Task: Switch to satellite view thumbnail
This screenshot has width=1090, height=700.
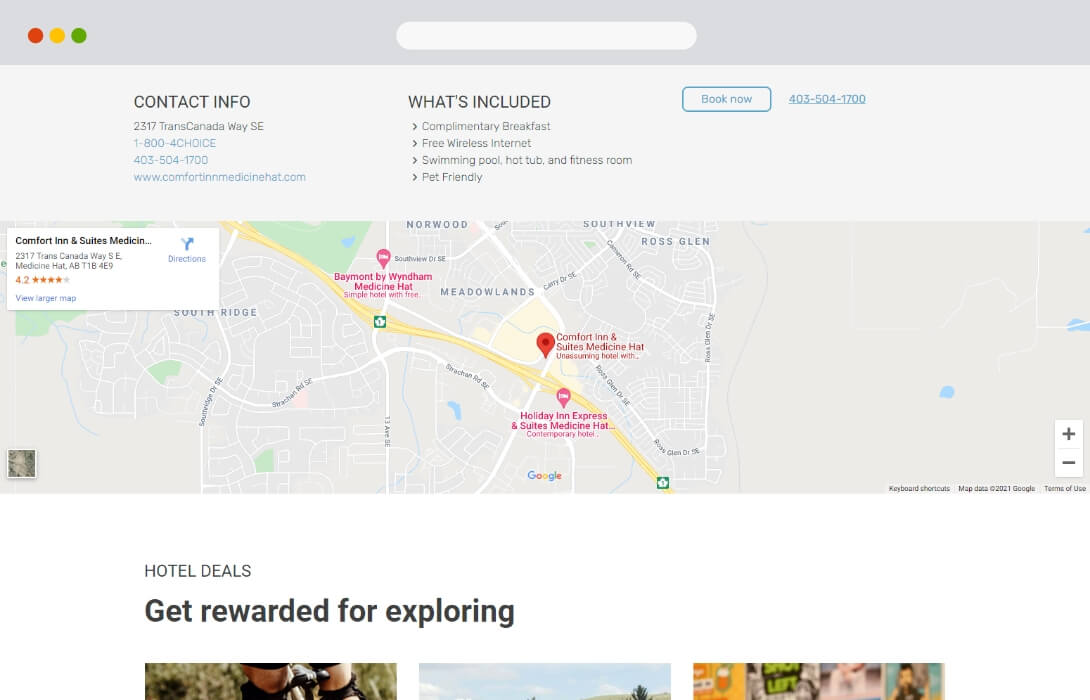Action: (22, 464)
